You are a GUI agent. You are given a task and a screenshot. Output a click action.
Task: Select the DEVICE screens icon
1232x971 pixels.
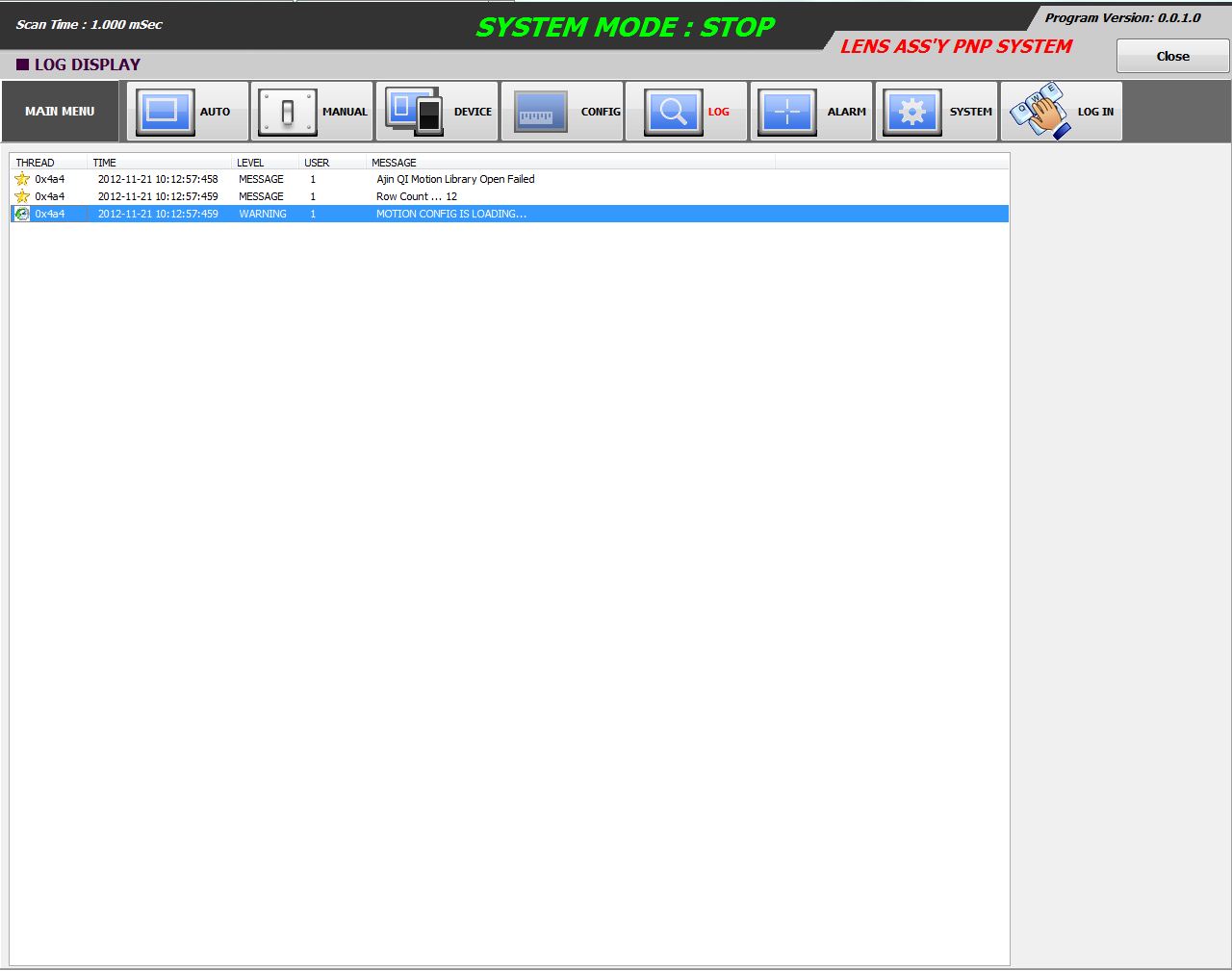click(414, 112)
